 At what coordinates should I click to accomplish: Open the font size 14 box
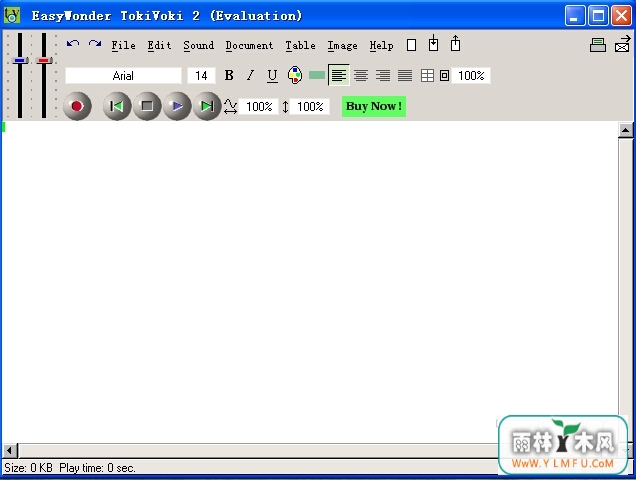pyautogui.click(x=201, y=75)
